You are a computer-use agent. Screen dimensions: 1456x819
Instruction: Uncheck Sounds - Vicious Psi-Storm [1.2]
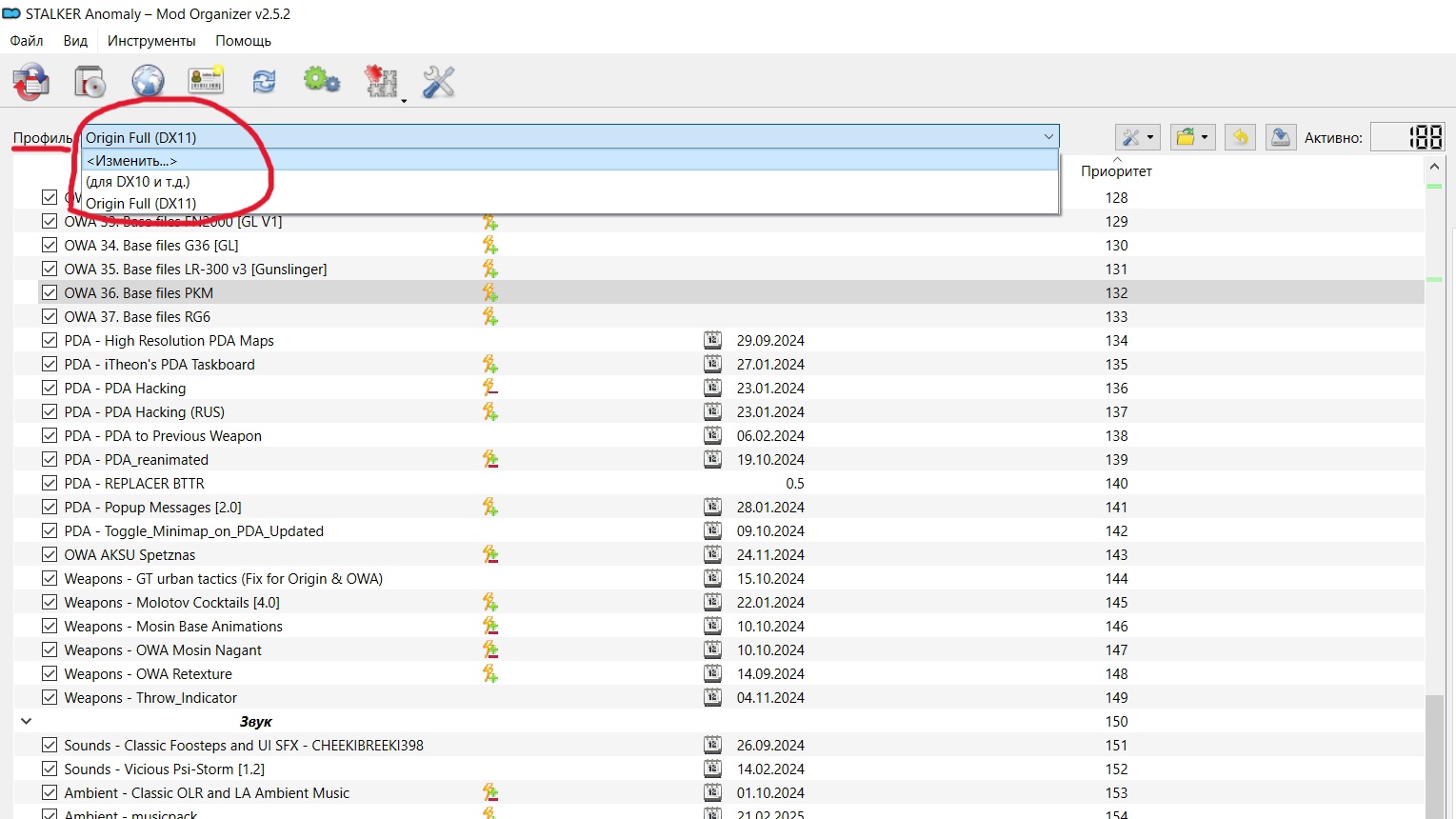(50, 769)
